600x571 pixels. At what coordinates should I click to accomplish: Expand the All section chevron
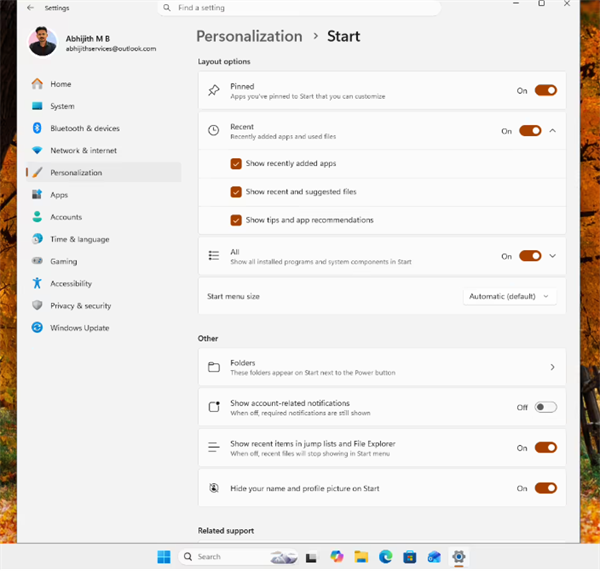pos(553,256)
